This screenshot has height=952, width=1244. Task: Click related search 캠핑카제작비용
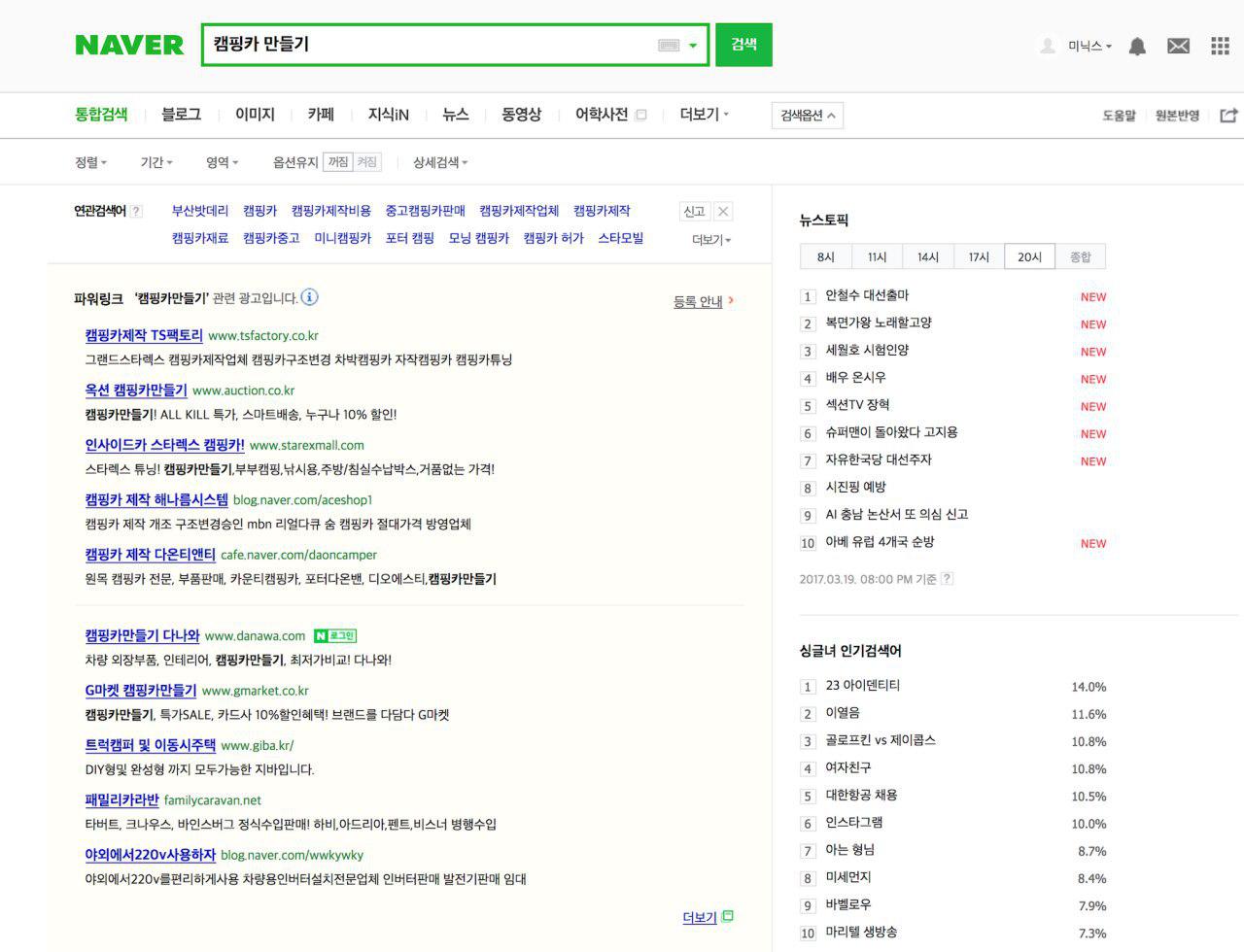(331, 211)
